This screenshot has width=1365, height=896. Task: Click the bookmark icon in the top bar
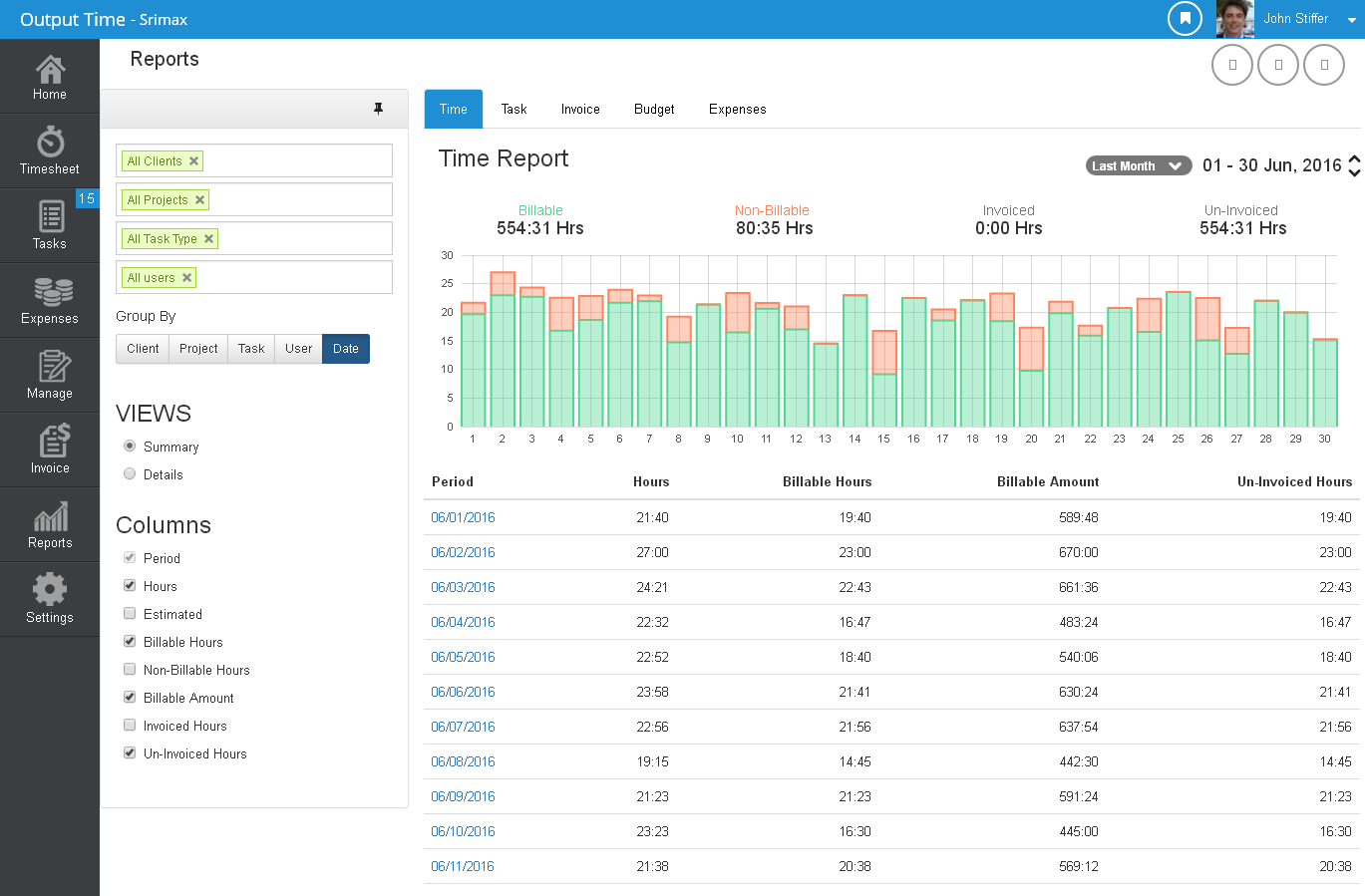(x=1185, y=19)
